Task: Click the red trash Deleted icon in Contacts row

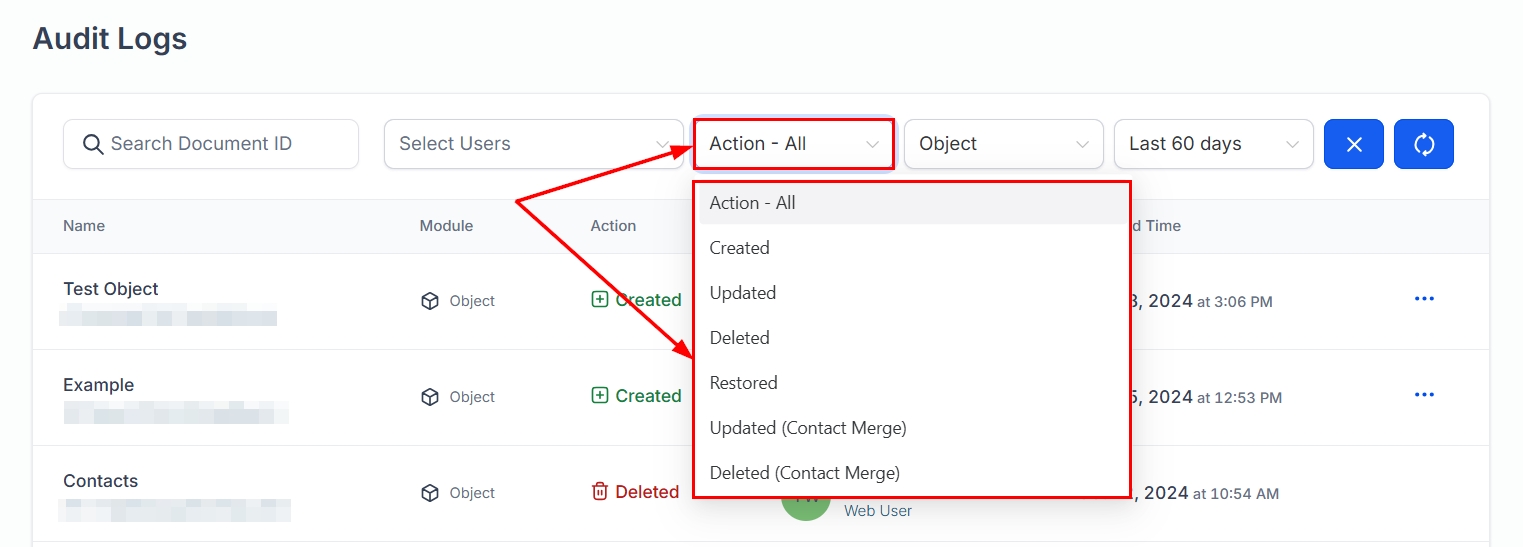Action: (x=600, y=491)
